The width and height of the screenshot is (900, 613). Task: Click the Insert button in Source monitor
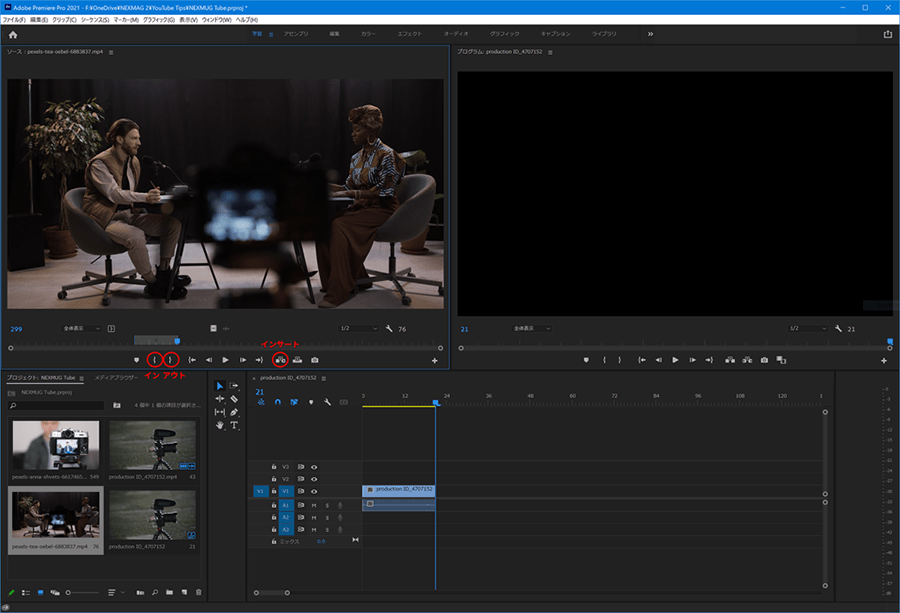(280, 360)
